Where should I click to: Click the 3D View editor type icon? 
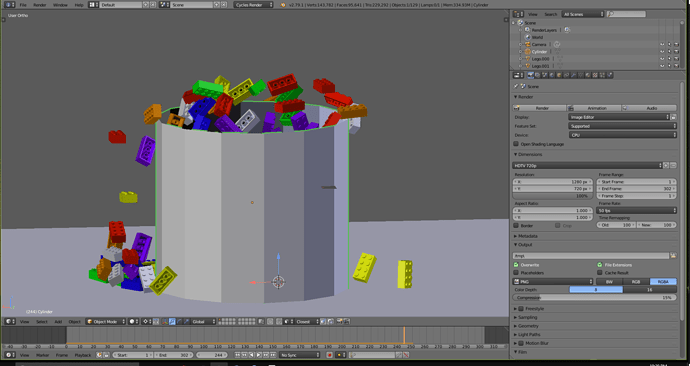click(x=9, y=322)
